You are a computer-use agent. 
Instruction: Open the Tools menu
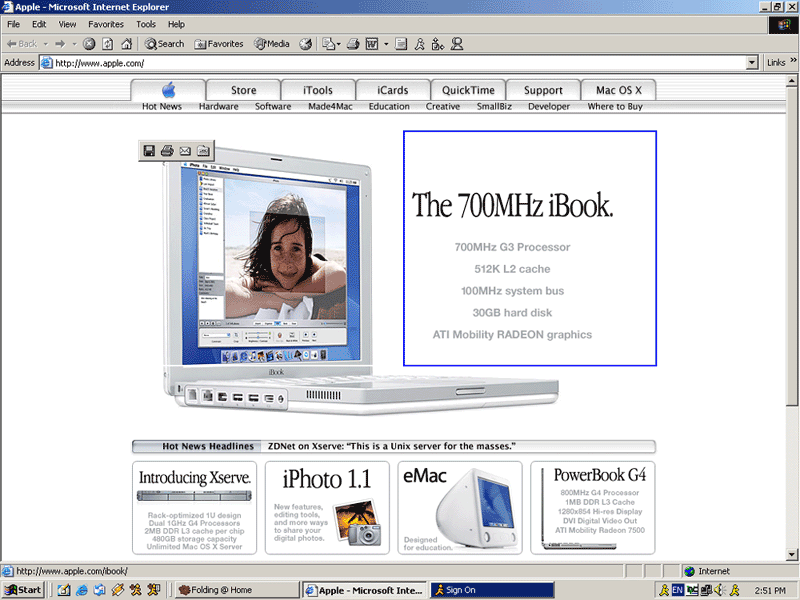145,24
